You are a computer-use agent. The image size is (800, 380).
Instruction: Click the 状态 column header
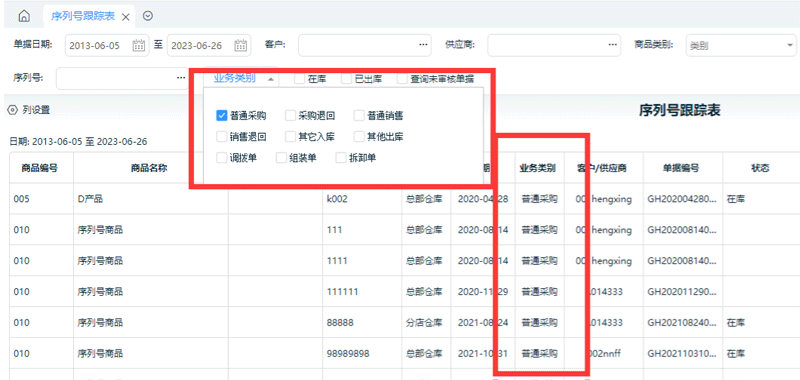[x=760, y=168]
